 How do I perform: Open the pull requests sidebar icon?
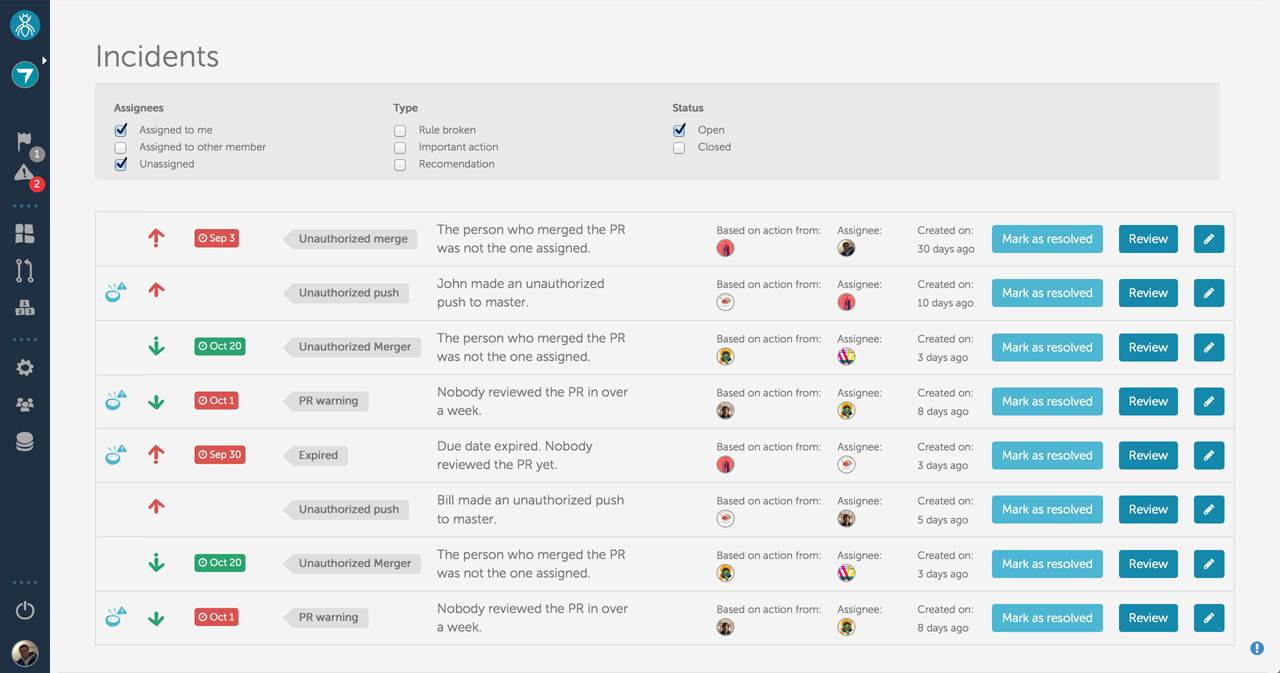pyautogui.click(x=25, y=270)
